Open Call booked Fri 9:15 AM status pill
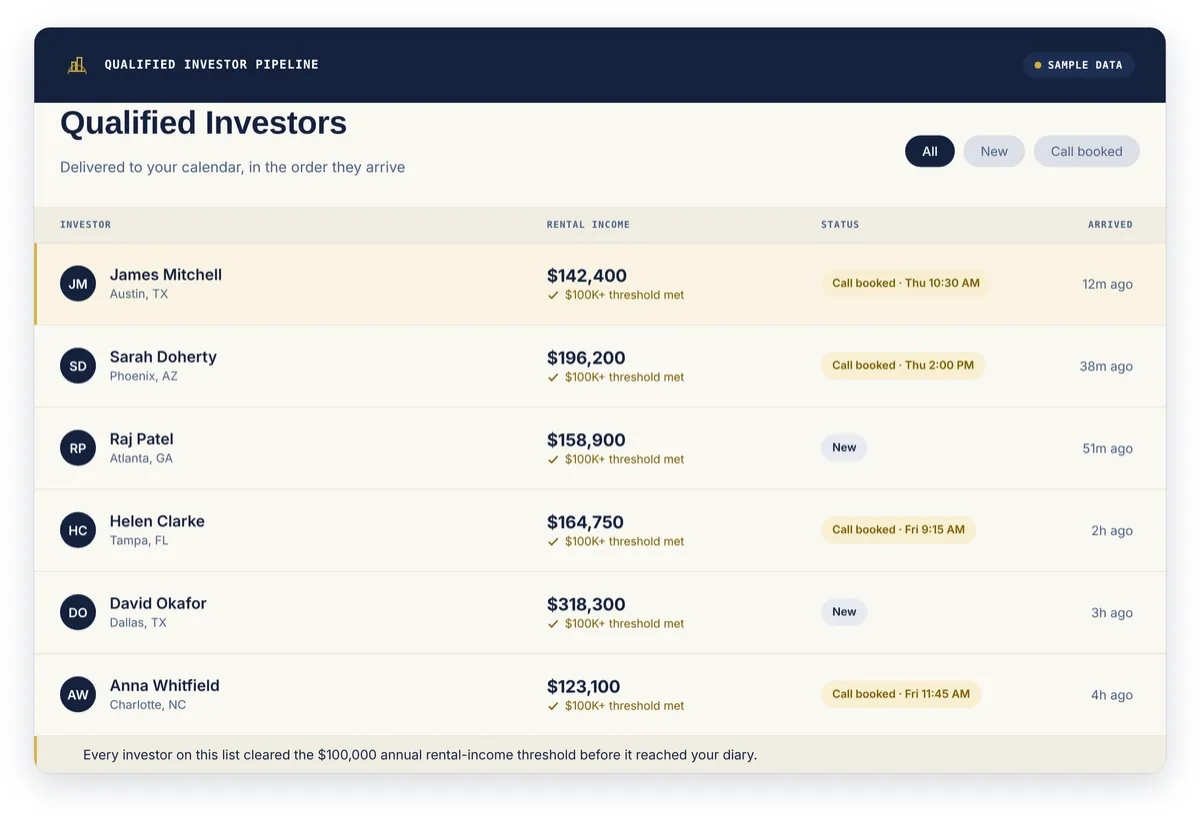 [x=898, y=529]
